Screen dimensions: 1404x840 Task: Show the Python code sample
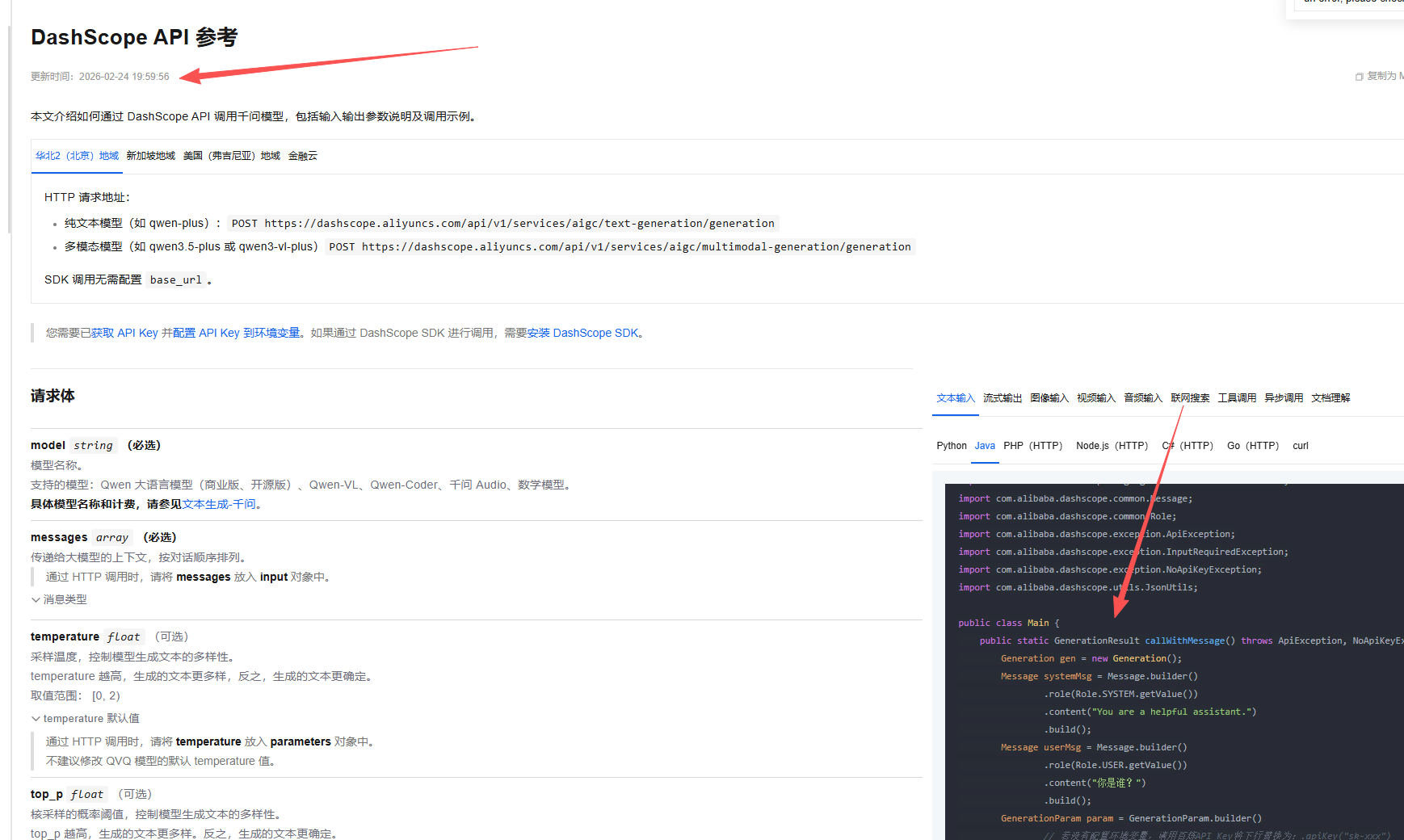point(951,446)
